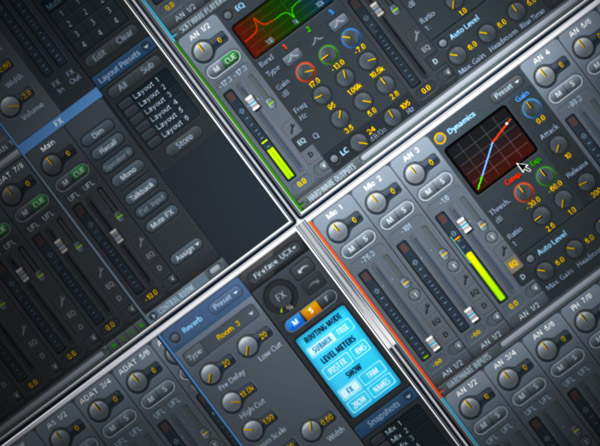Click the Edit groups button
The image size is (600, 446).
pos(99,55)
